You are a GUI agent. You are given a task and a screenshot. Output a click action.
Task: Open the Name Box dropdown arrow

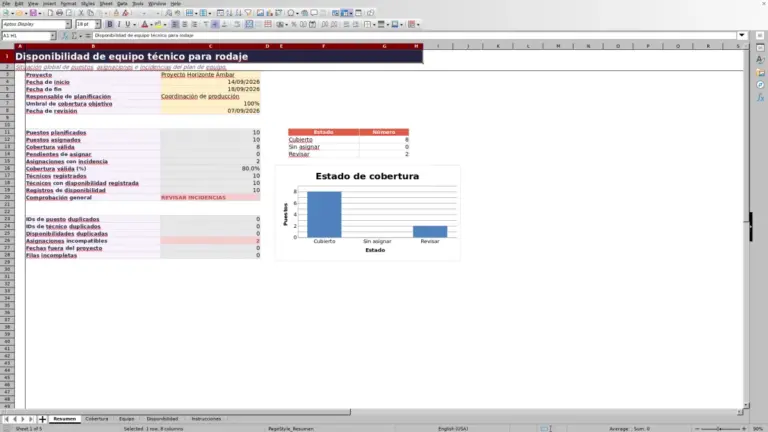pos(53,36)
